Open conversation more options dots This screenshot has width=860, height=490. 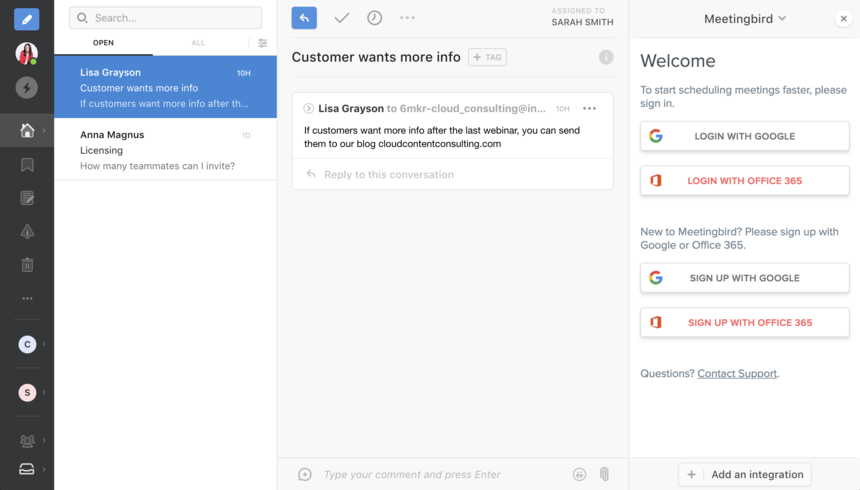tap(407, 18)
